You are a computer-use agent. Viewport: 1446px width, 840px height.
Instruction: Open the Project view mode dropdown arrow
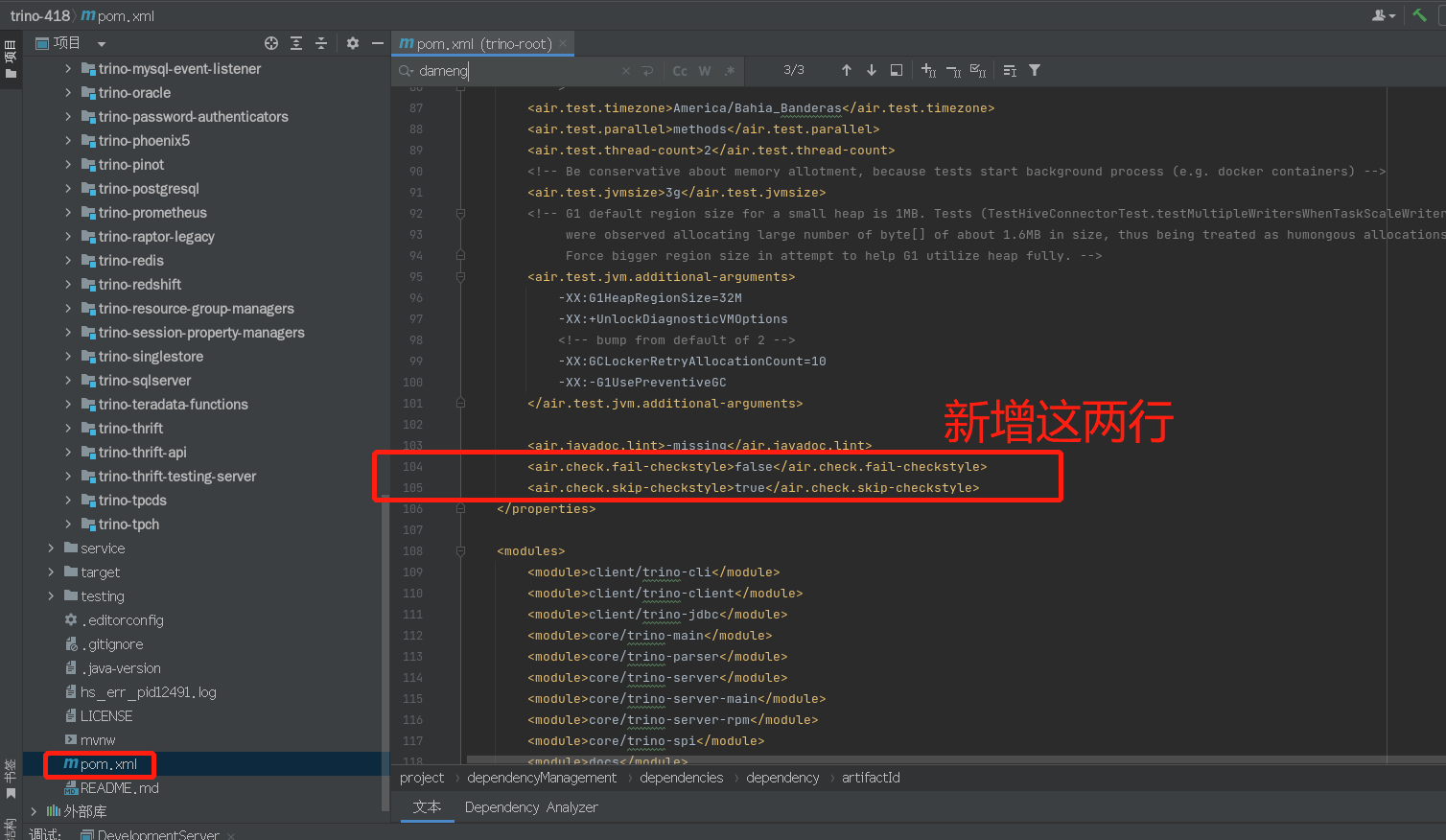102,44
